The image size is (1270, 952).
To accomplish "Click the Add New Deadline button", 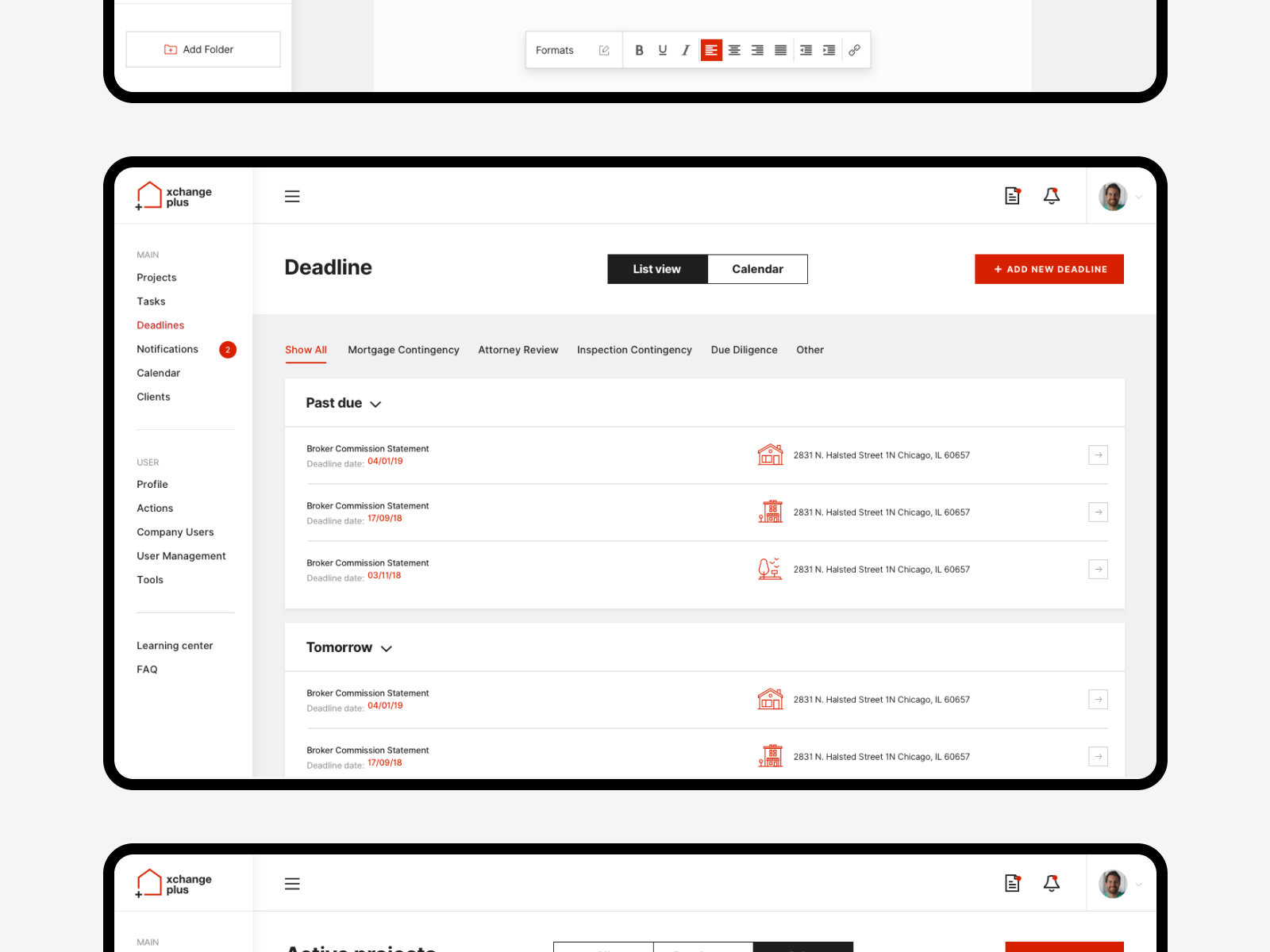I will tap(1049, 269).
